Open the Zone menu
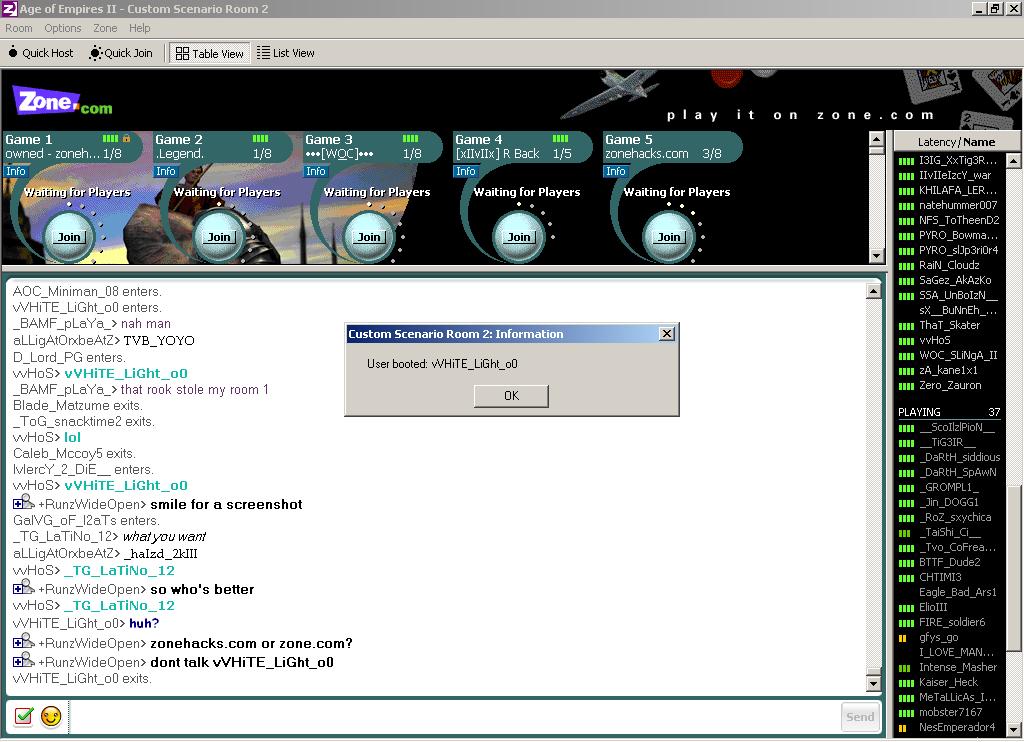 point(105,28)
